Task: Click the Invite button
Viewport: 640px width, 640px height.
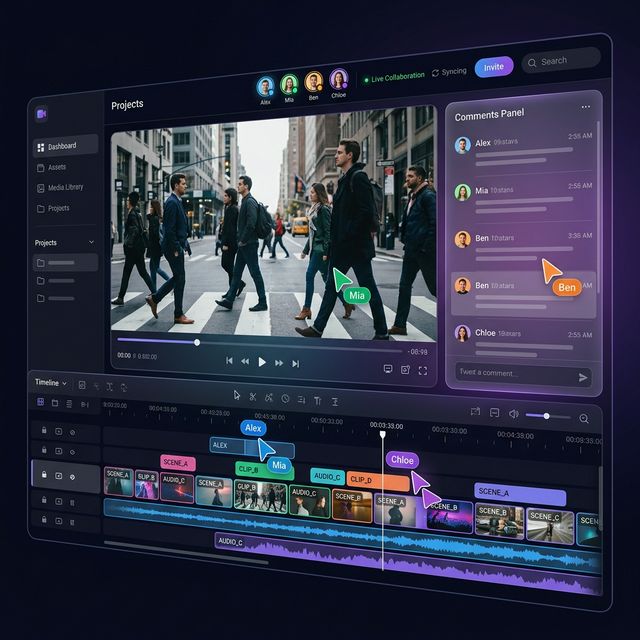Action: (494, 67)
